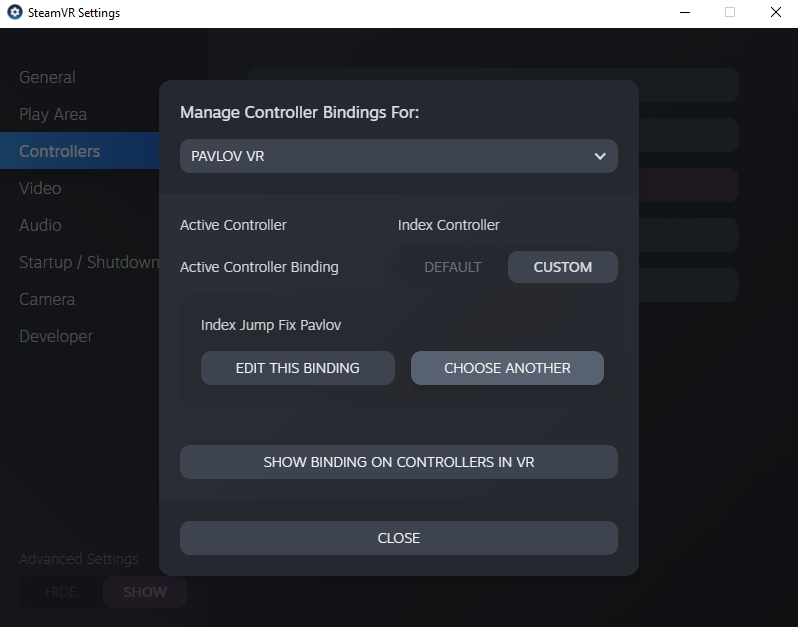Switch active binding to DEFAULT
798x627 pixels.
coord(452,267)
